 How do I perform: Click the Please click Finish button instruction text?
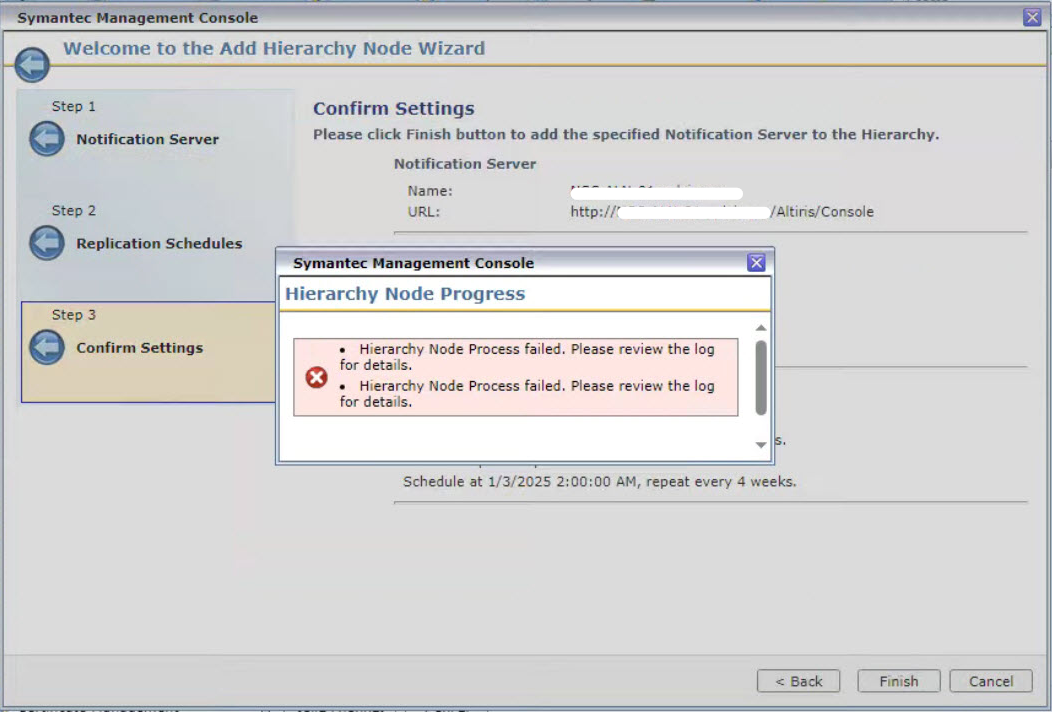click(x=626, y=135)
